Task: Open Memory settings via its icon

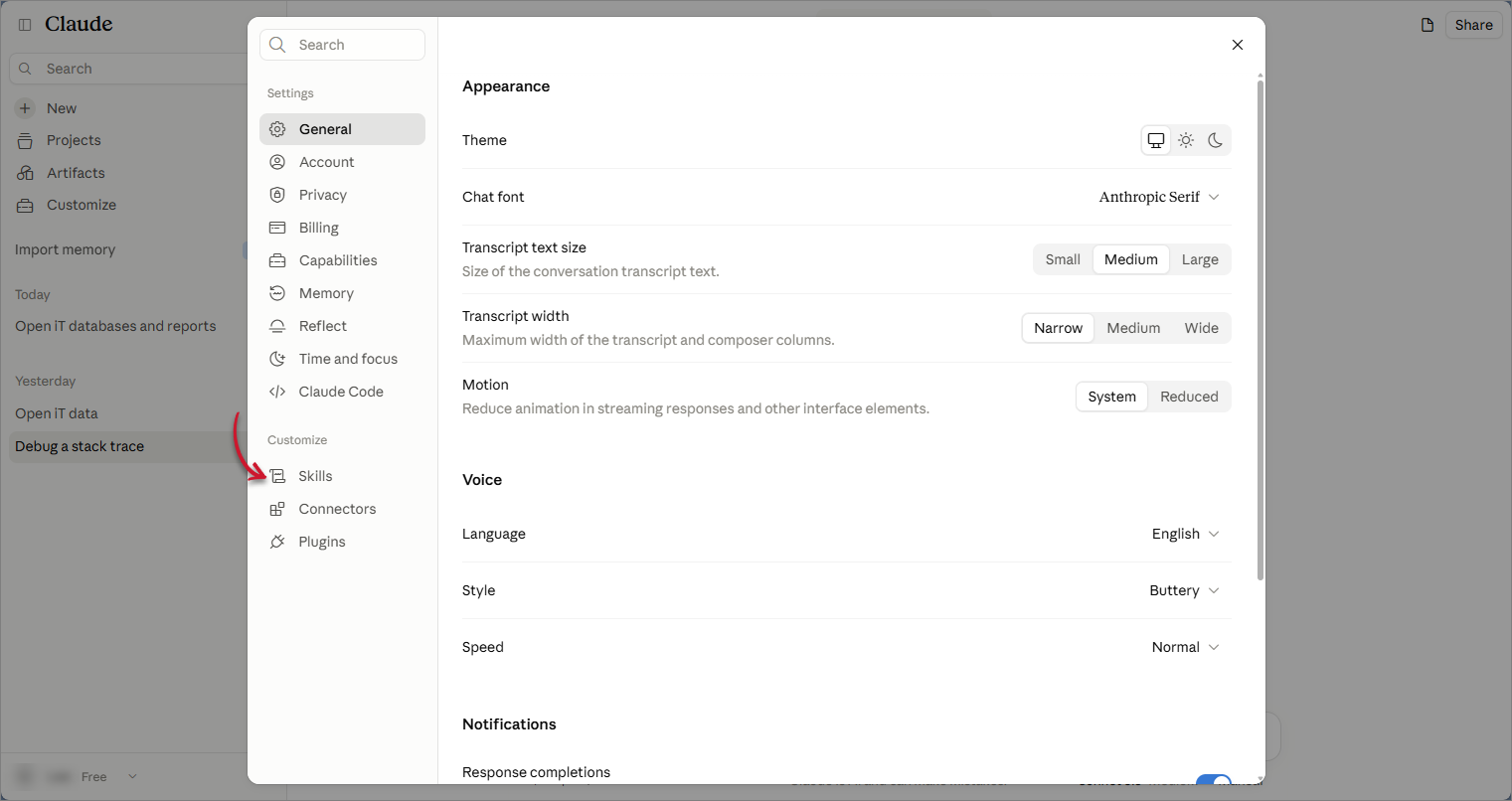Action: [x=277, y=293]
